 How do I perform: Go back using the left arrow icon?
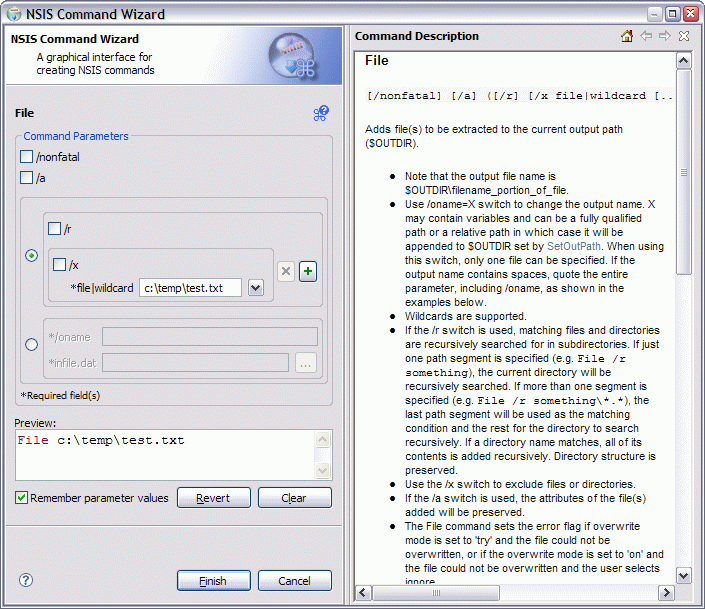[646, 36]
